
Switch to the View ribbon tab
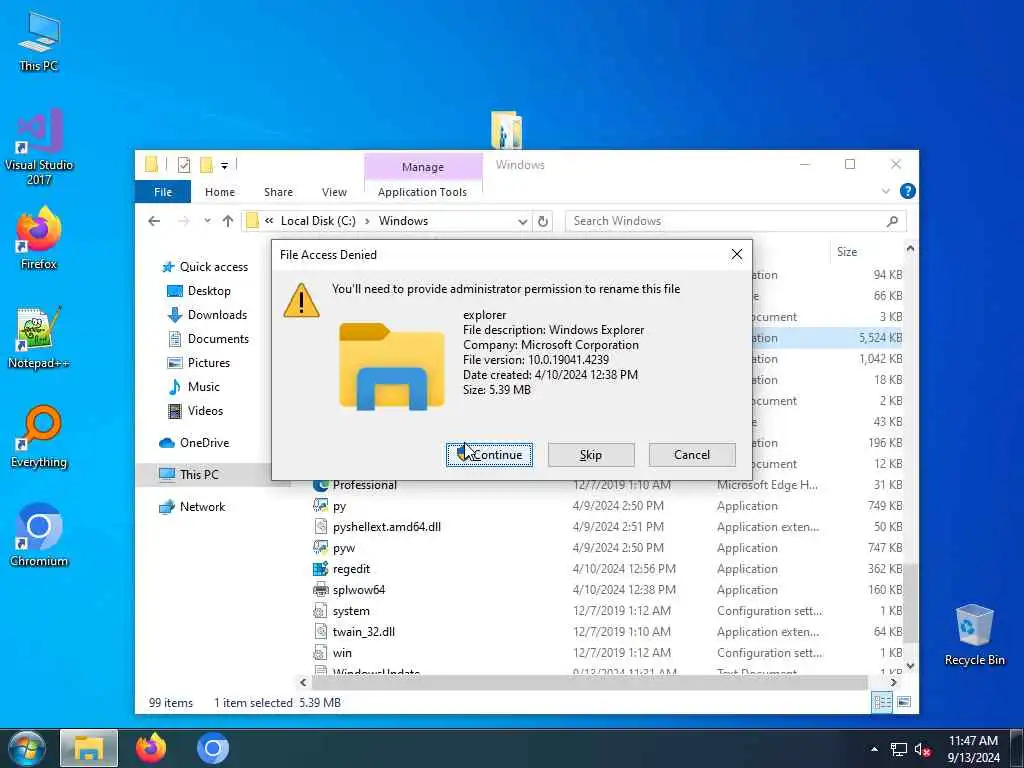coord(334,192)
